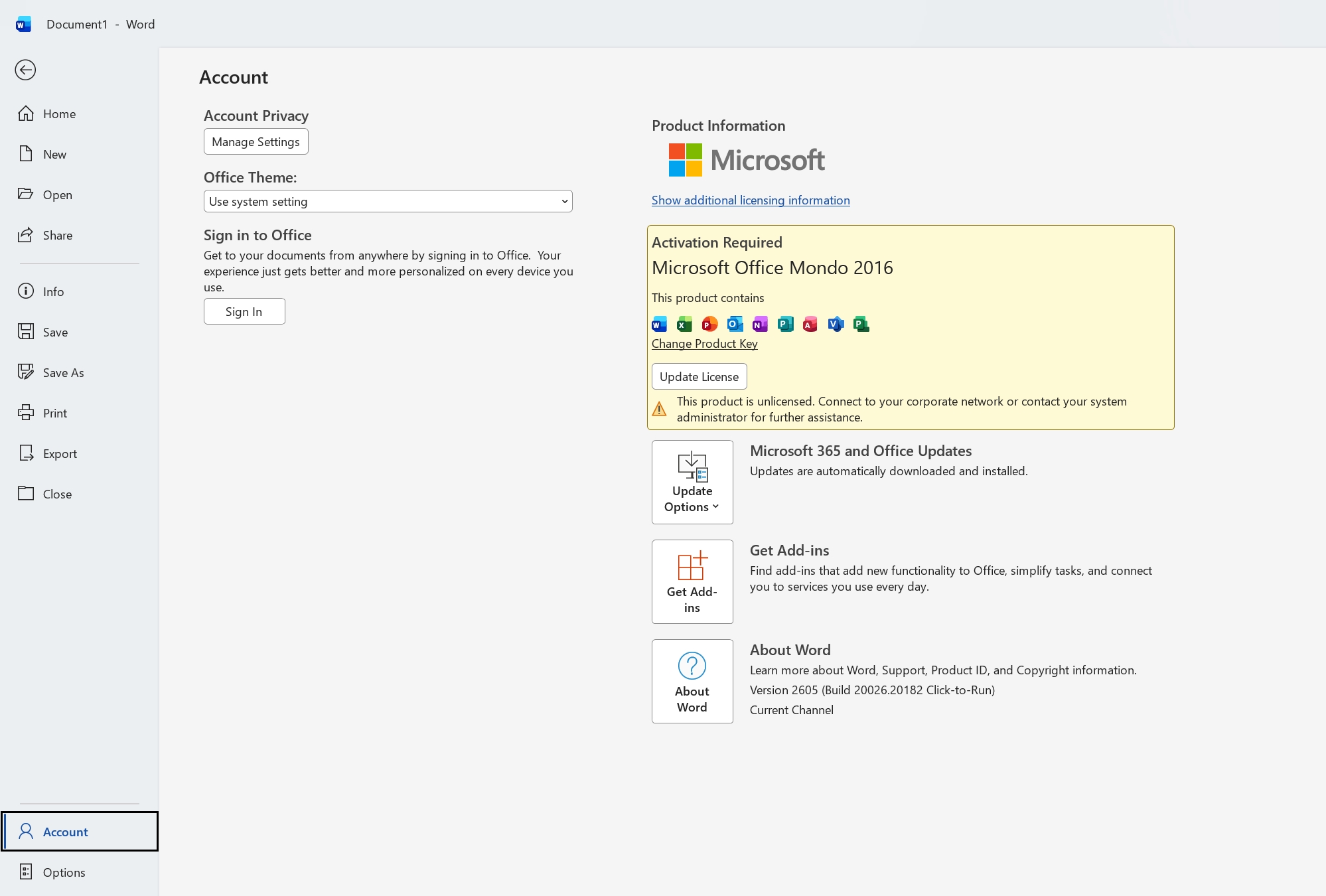Click the Sign In button

pyautogui.click(x=244, y=311)
